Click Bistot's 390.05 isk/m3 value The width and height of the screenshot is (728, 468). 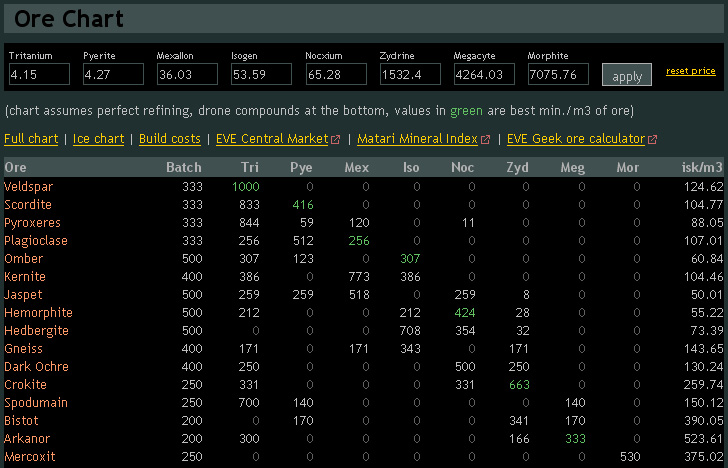[703, 421]
